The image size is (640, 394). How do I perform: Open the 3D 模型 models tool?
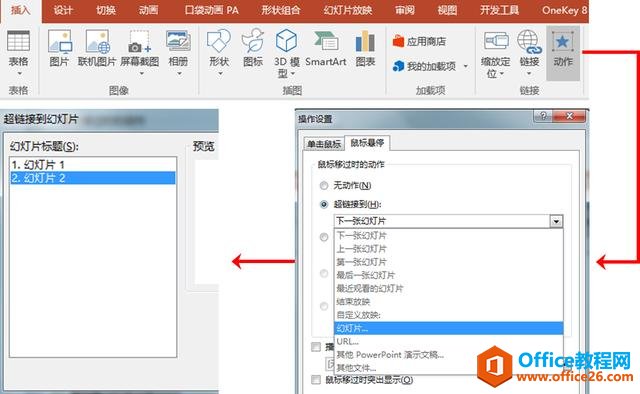[287, 52]
